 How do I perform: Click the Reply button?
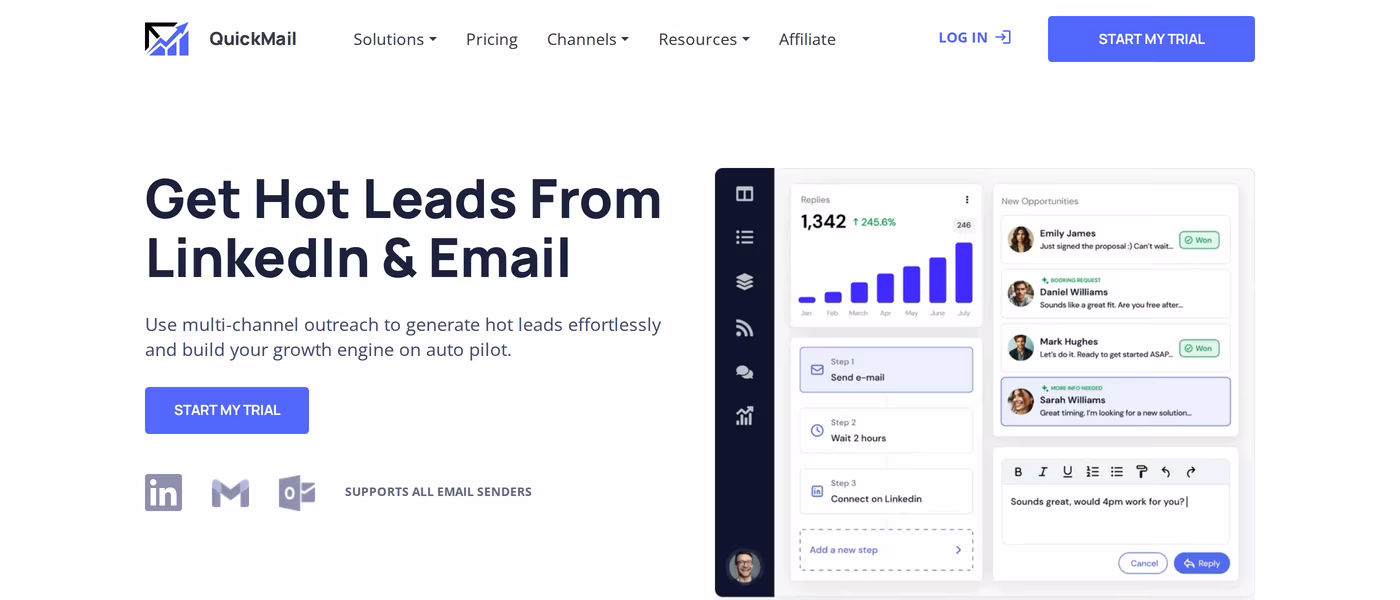[1202, 563]
